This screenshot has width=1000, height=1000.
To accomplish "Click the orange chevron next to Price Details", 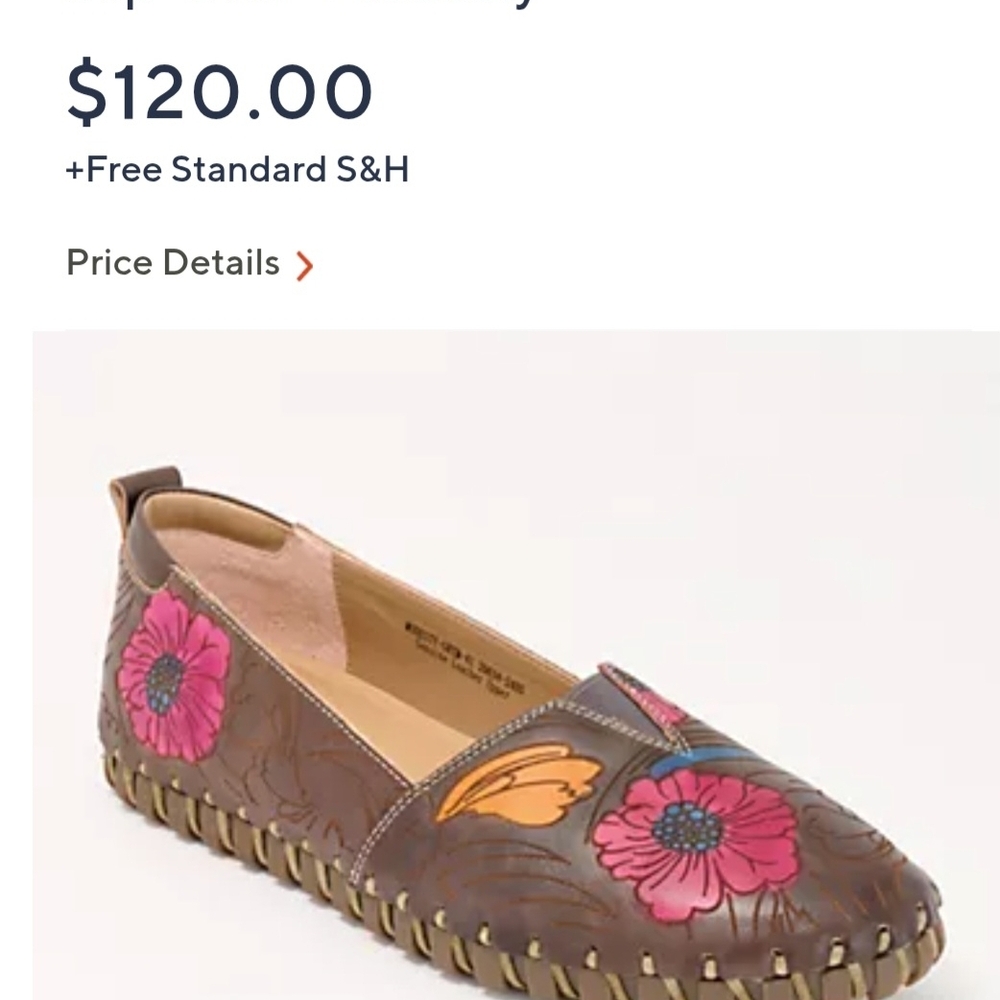I will pyautogui.click(x=306, y=264).
